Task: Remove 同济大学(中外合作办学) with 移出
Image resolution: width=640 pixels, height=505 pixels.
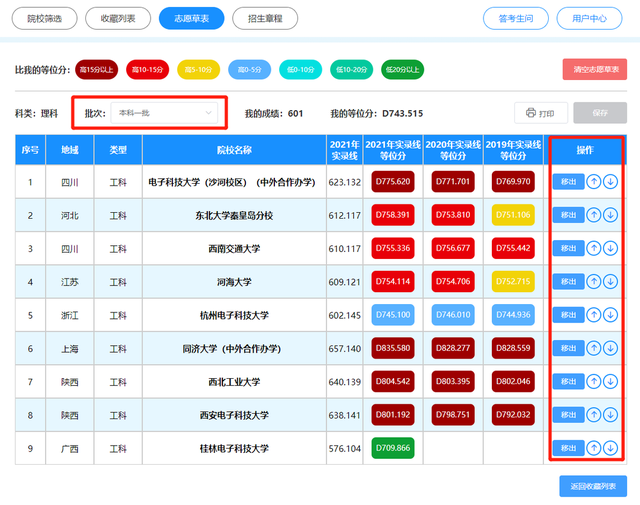Action: (568, 348)
